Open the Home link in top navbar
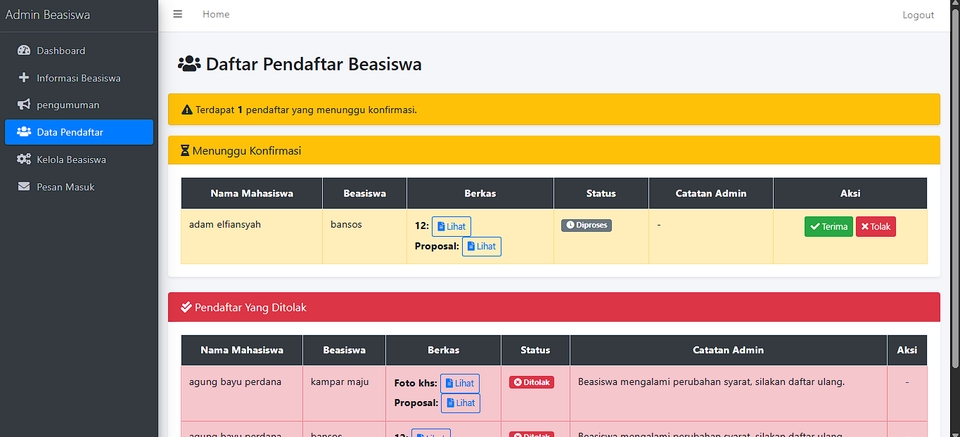The width and height of the screenshot is (960, 437). click(x=215, y=15)
